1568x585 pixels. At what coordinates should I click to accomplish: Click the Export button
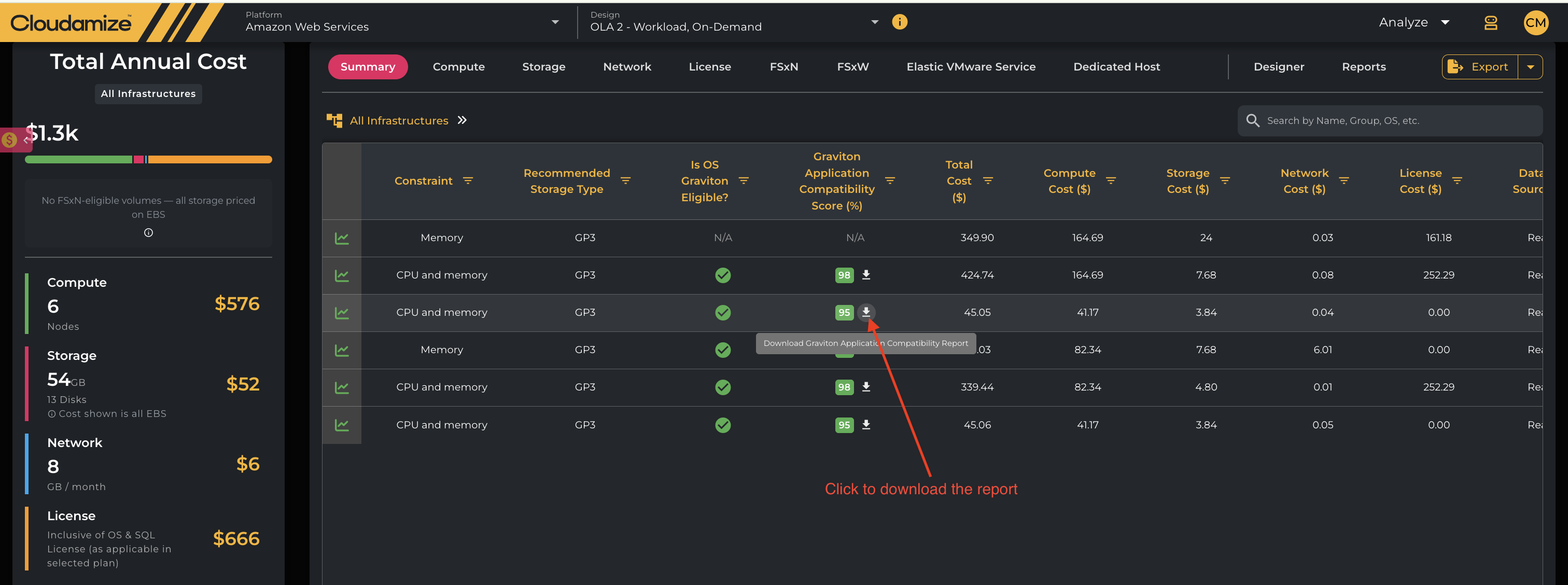click(x=1480, y=67)
